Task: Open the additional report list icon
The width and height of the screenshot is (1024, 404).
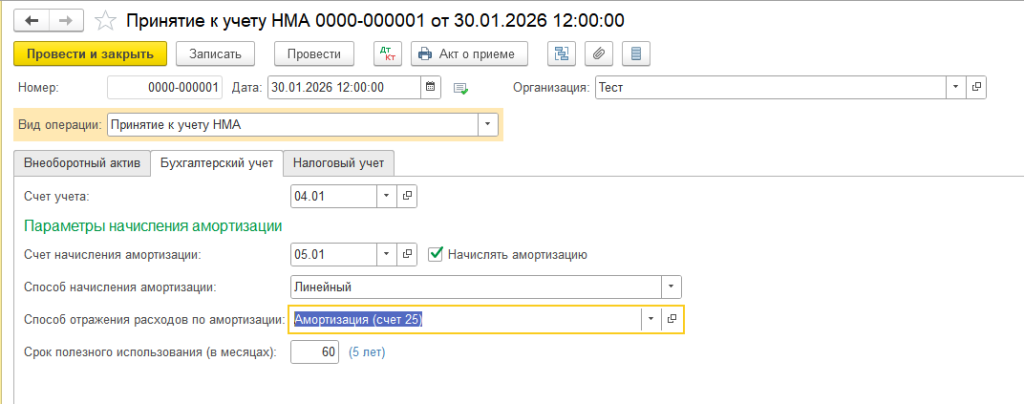Action: pyautogui.click(x=636, y=54)
